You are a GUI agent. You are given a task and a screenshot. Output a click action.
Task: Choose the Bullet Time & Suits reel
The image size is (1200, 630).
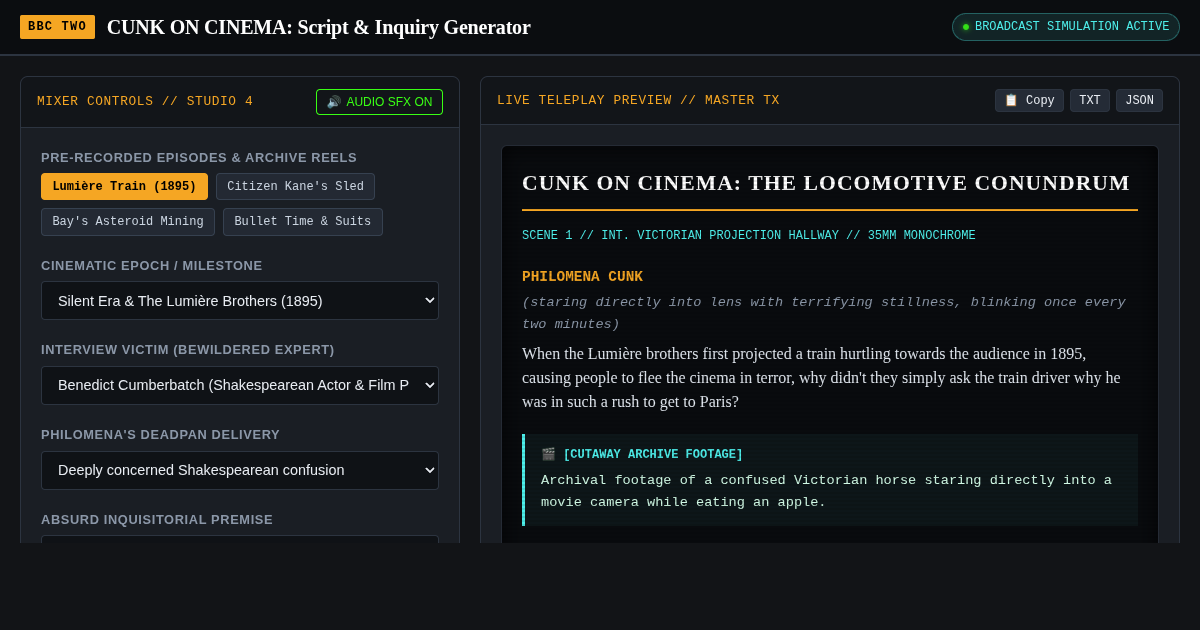tap(303, 222)
